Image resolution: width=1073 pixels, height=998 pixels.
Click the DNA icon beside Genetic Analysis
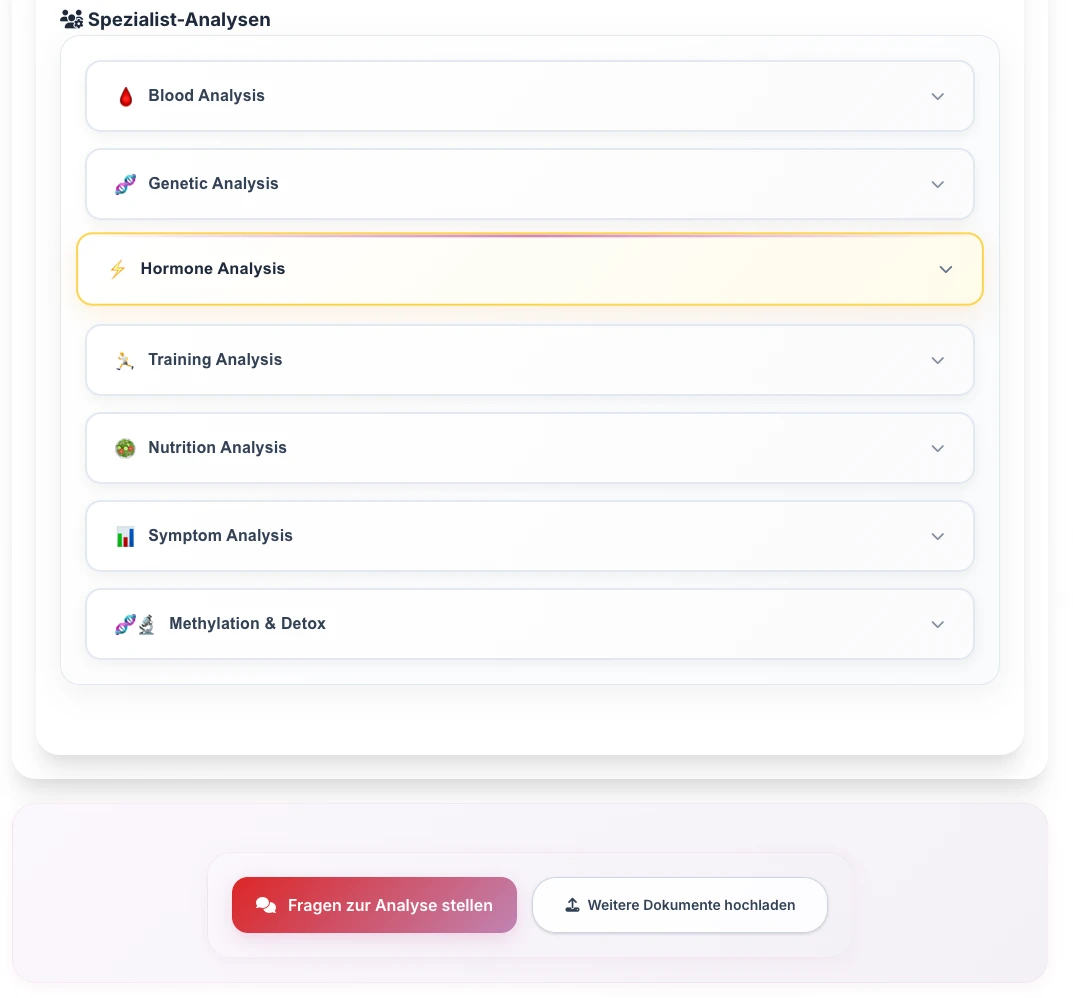[x=125, y=184]
